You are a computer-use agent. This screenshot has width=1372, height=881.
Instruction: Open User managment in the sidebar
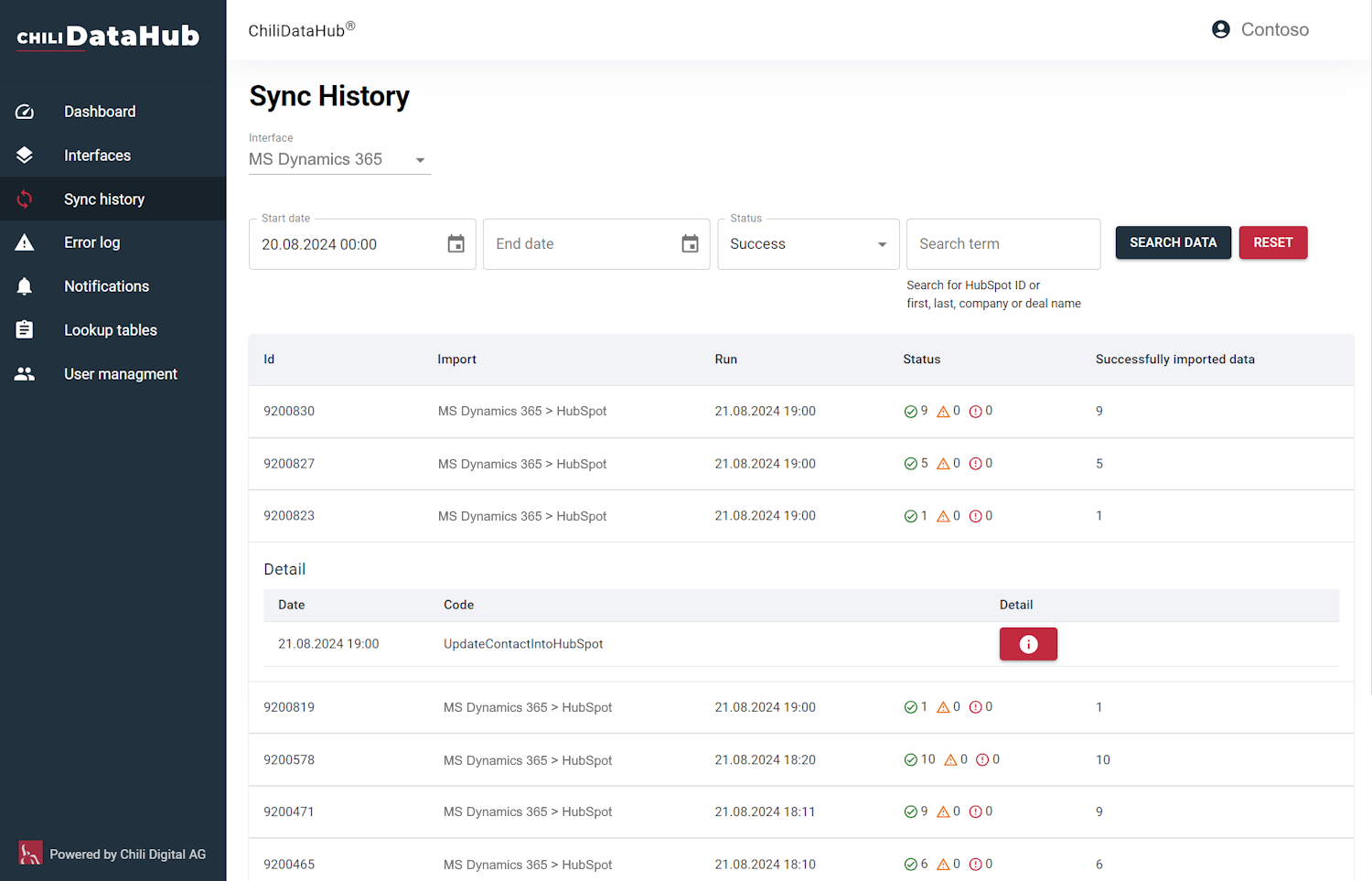[x=113, y=374]
